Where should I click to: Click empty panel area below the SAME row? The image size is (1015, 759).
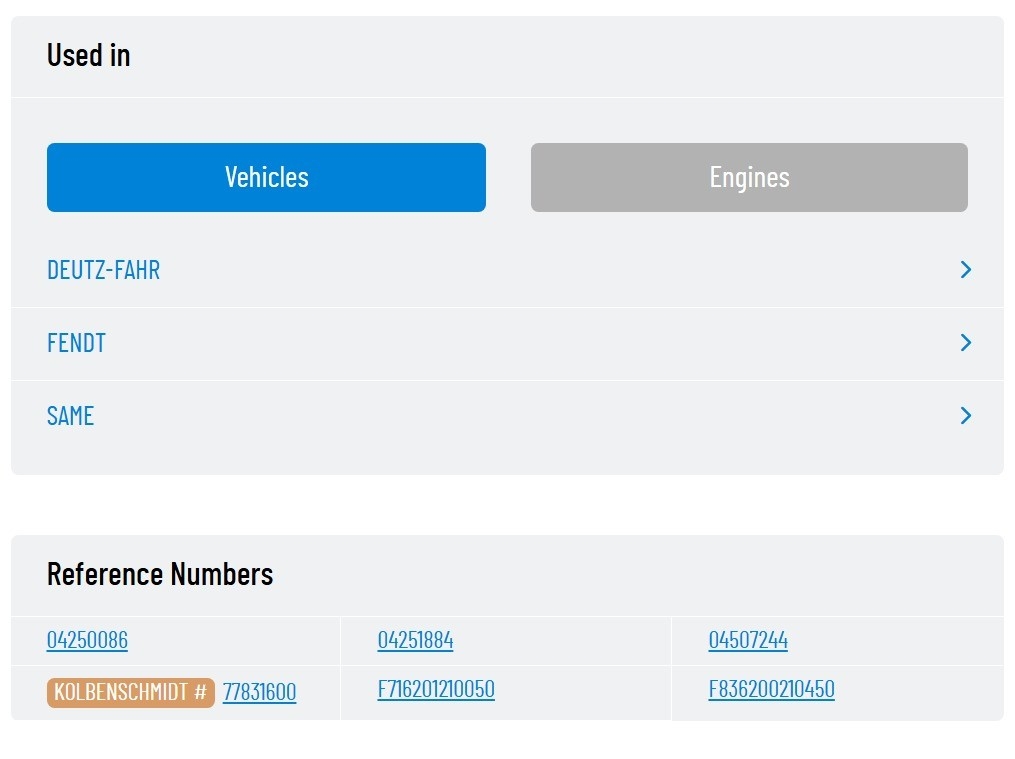coord(508,463)
